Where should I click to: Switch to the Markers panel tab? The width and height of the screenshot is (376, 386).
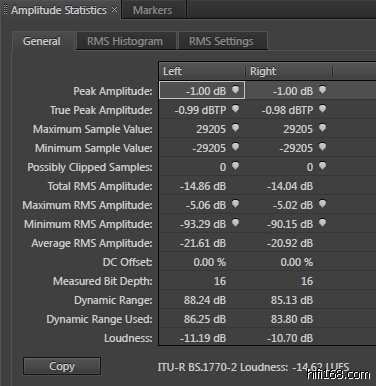click(153, 10)
